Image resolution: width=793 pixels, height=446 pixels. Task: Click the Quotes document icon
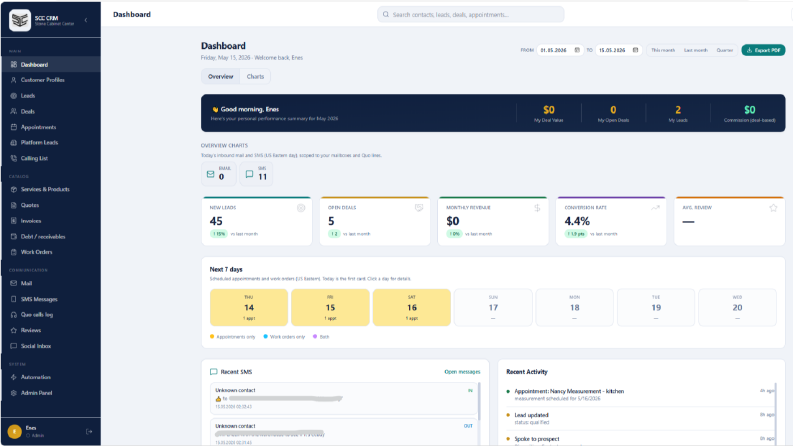coord(14,205)
